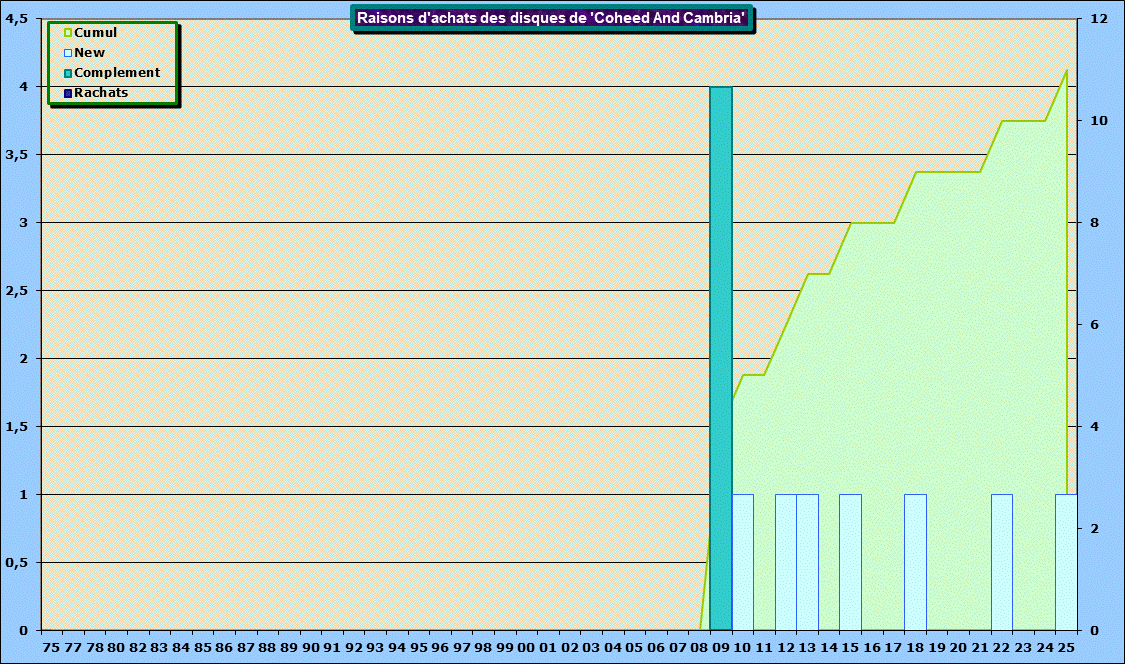Click the New bar for year 22
Image resolution: width=1125 pixels, height=664 pixels.
pos(1002,562)
